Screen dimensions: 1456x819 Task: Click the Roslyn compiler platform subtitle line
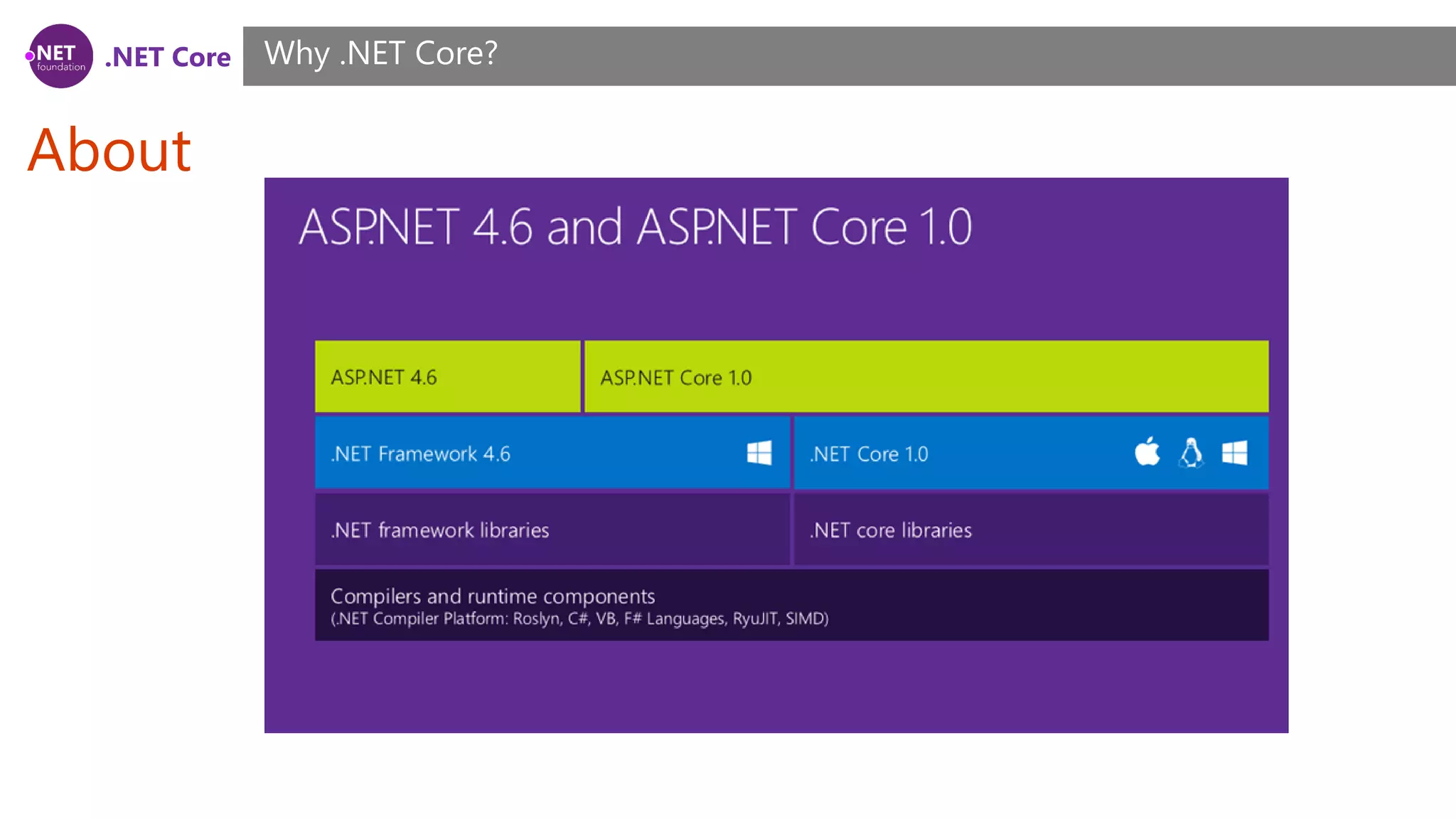pyautogui.click(x=579, y=619)
